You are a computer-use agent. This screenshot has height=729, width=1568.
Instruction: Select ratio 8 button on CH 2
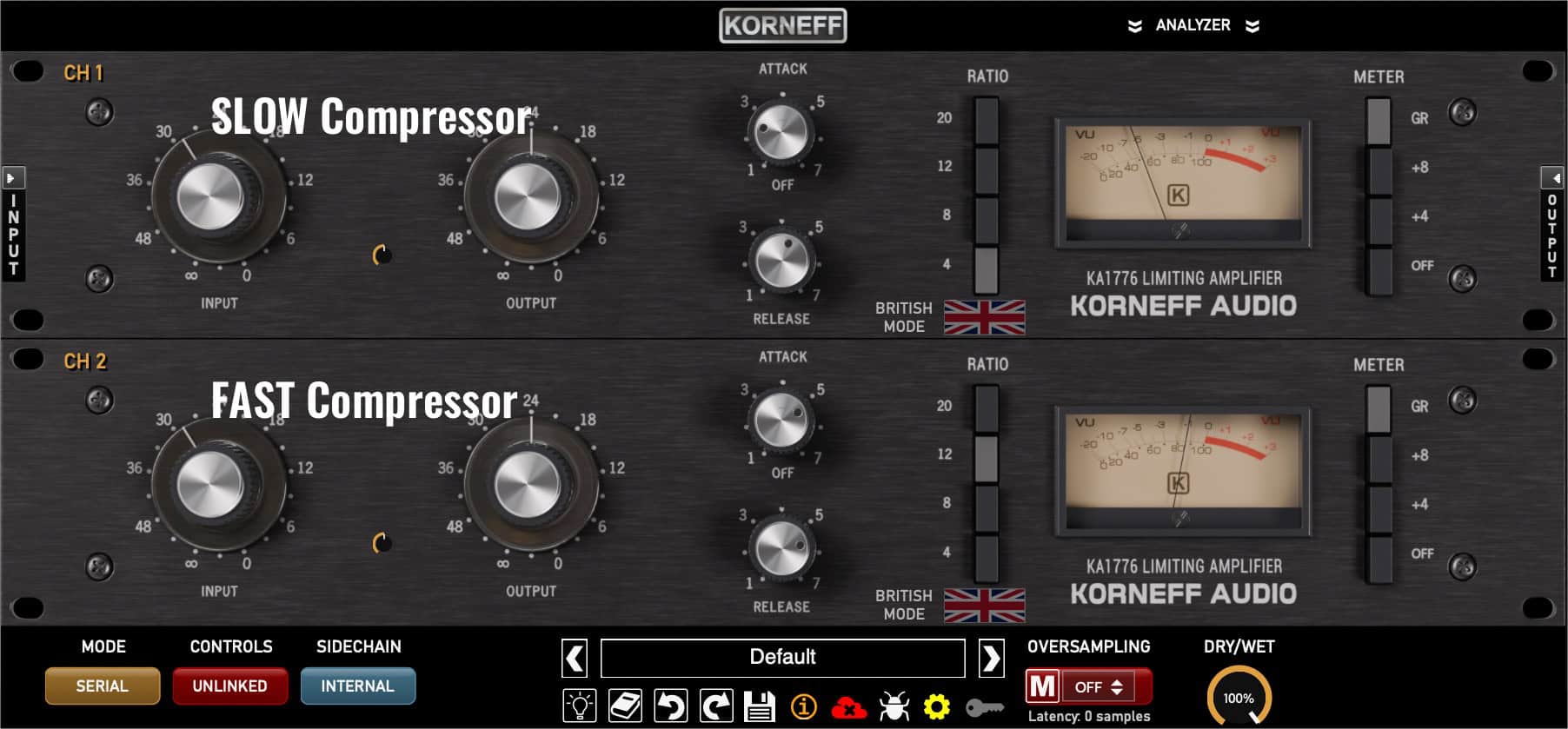987,507
